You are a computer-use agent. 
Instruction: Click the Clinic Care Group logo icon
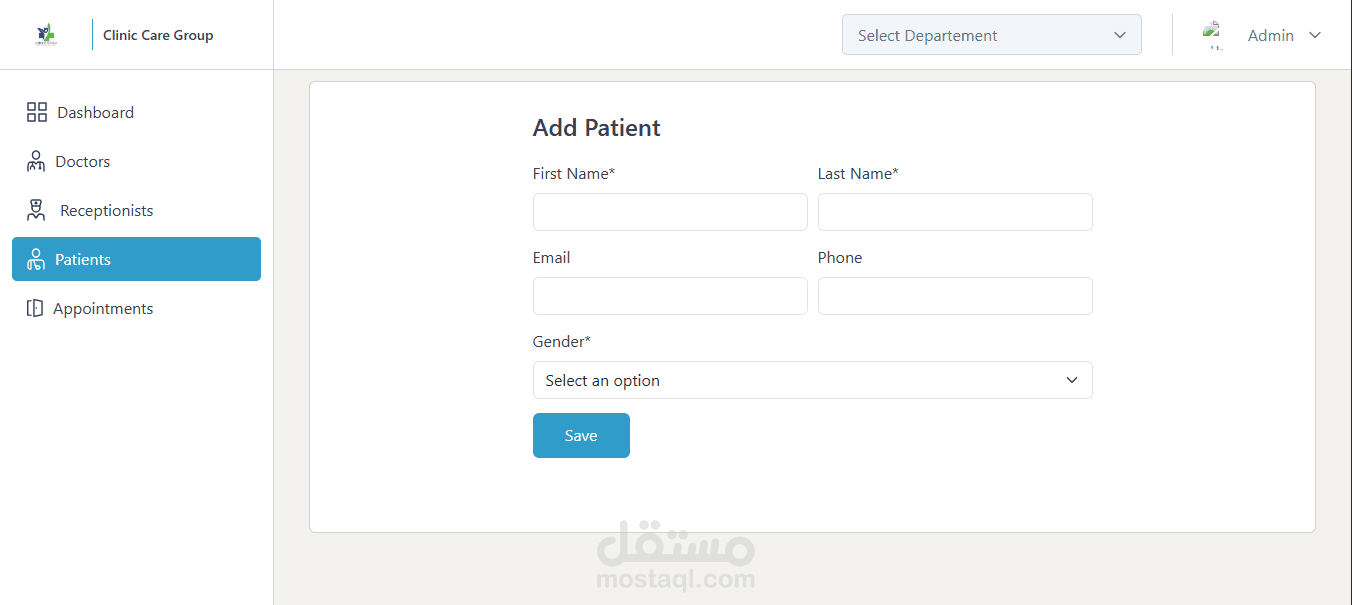pyautogui.click(x=46, y=35)
